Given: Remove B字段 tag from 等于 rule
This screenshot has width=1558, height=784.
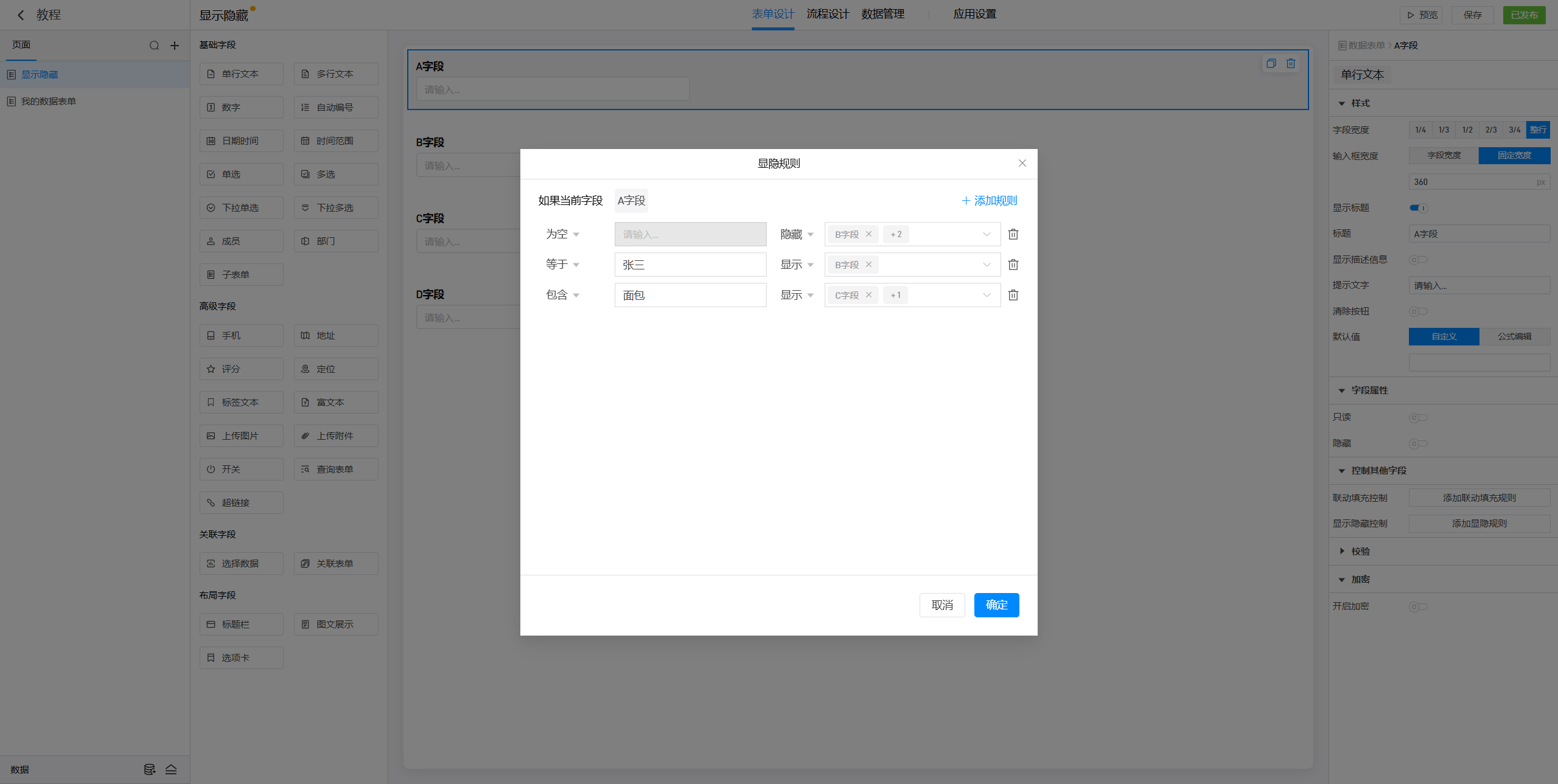Looking at the screenshot, I should [868, 265].
